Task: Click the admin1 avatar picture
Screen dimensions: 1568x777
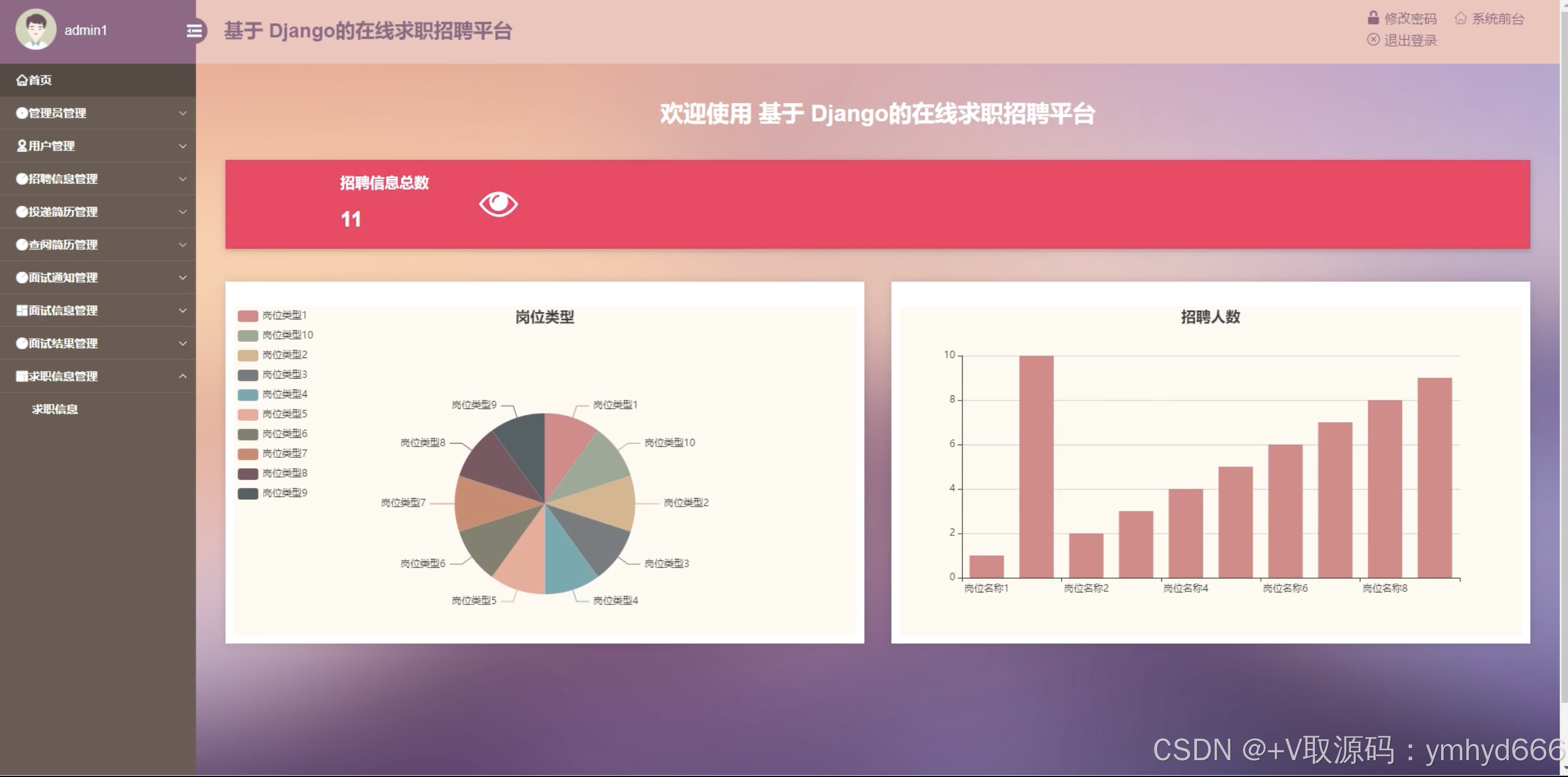Action: pyautogui.click(x=36, y=29)
